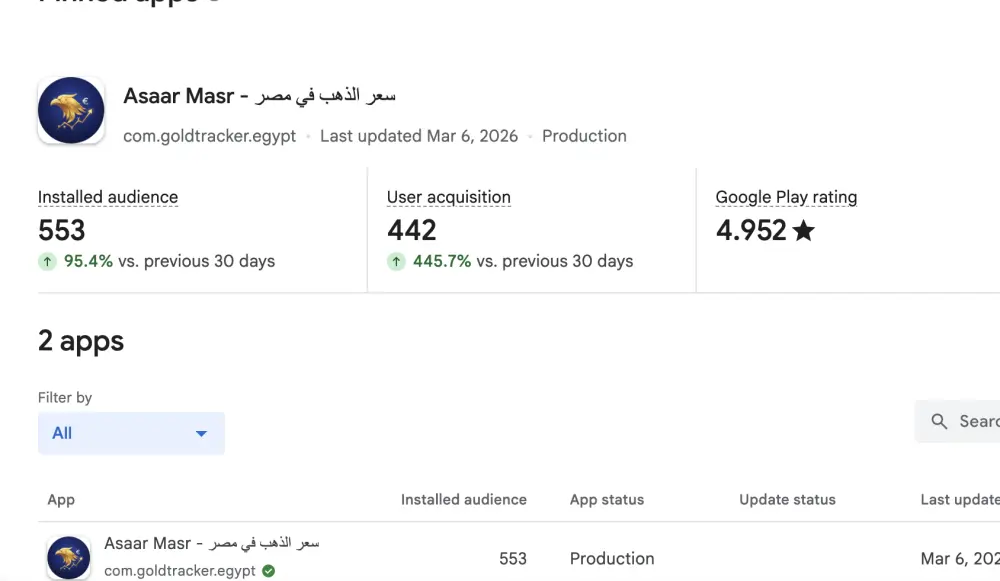Image resolution: width=1000 pixels, height=581 pixels.
Task: Click the star icon next to the rating
Action: point(804,230)
